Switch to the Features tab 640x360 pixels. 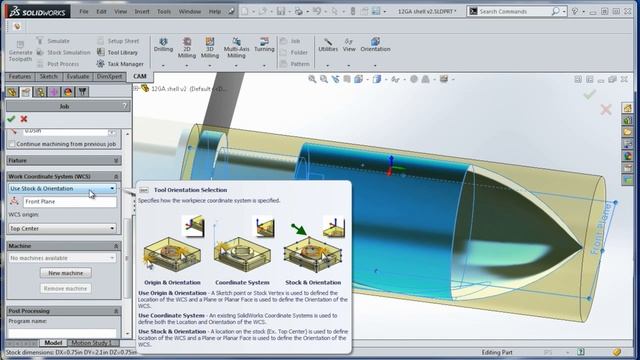click(x=20, y=76)
